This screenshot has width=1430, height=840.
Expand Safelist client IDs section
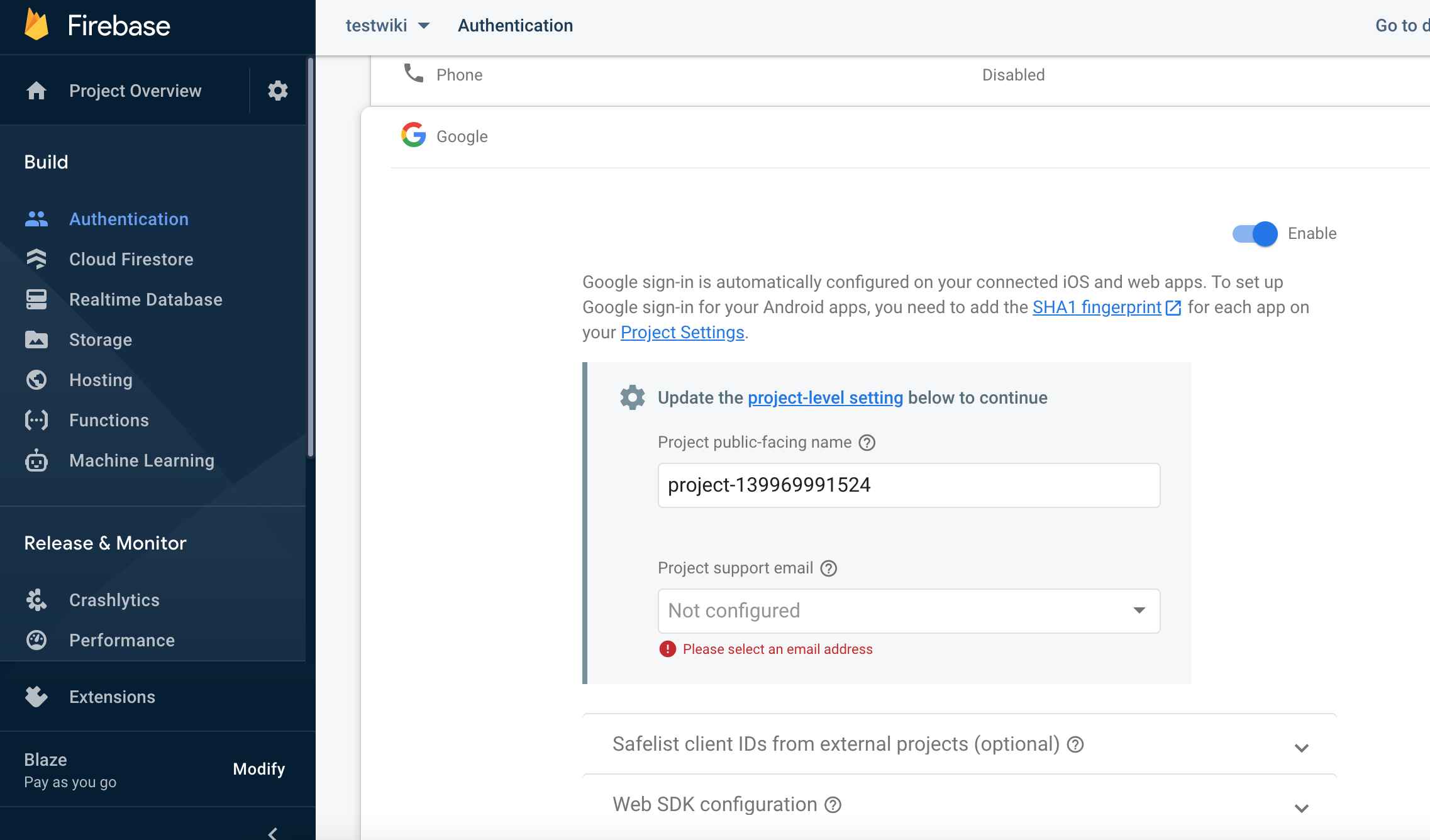click(1301, 748)
